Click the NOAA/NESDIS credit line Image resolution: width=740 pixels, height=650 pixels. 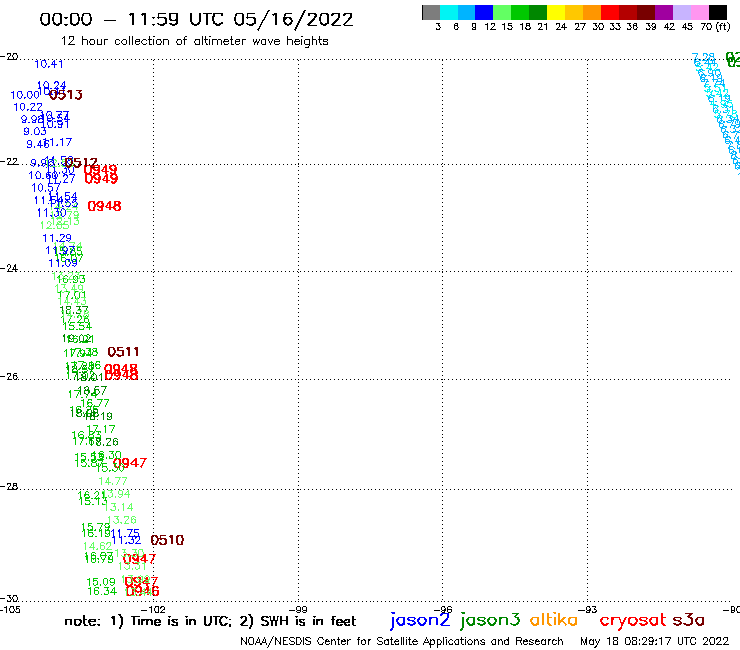coord(402,642)
